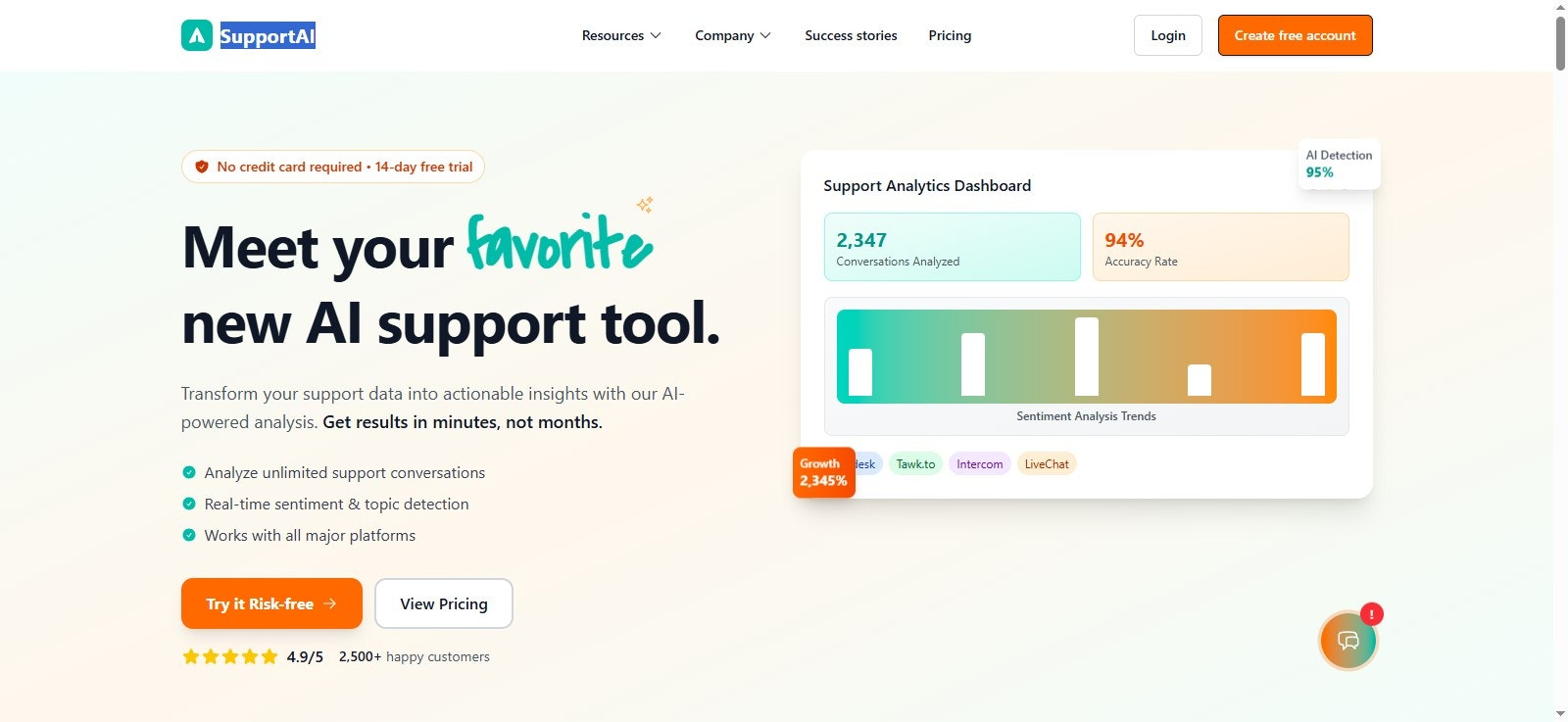Screen dimensions: 1568x722
Task: Click the red notification badge on chat
Action: point(1372,614)
